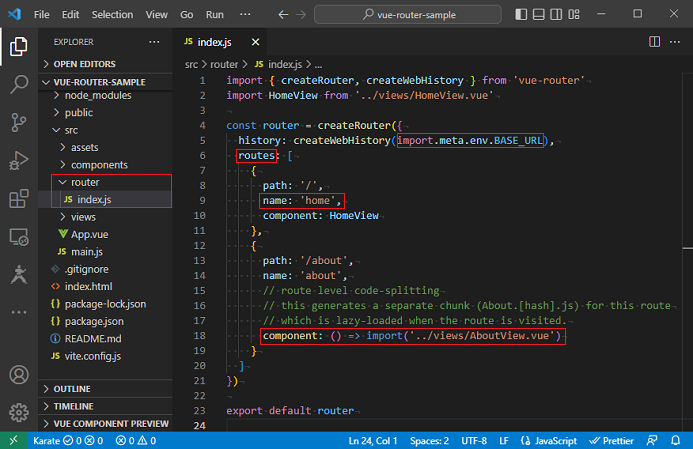The width and height of the screenshot is (693, 449).
Task: Go forward with the navigation arrow
Action: point(301,15)
